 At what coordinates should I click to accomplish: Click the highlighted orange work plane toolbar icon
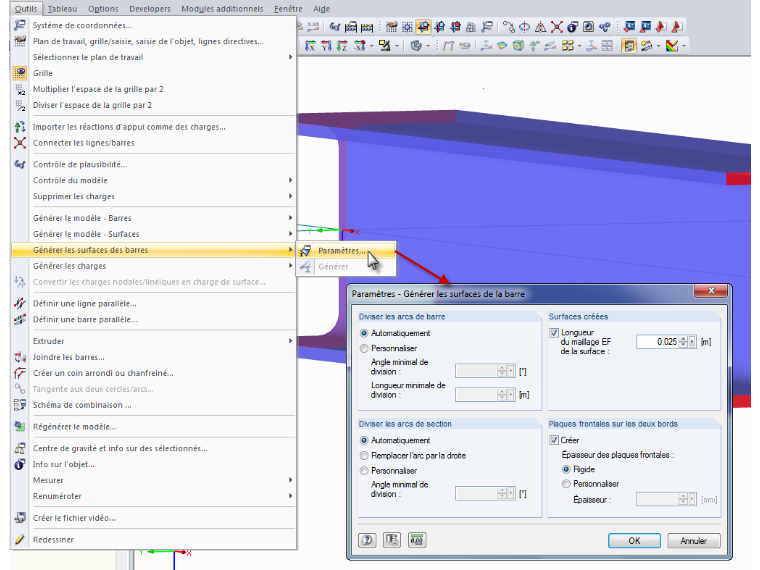[423, 27]
